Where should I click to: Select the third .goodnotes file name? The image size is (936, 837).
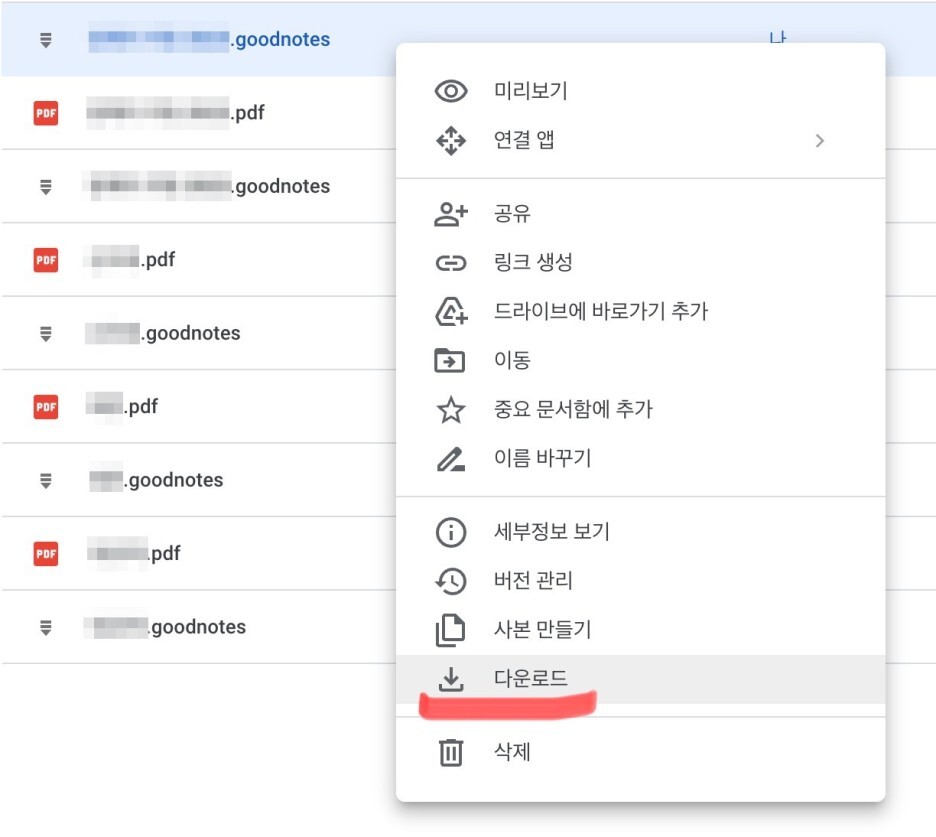pyautogui.click(x=163, y=333)
